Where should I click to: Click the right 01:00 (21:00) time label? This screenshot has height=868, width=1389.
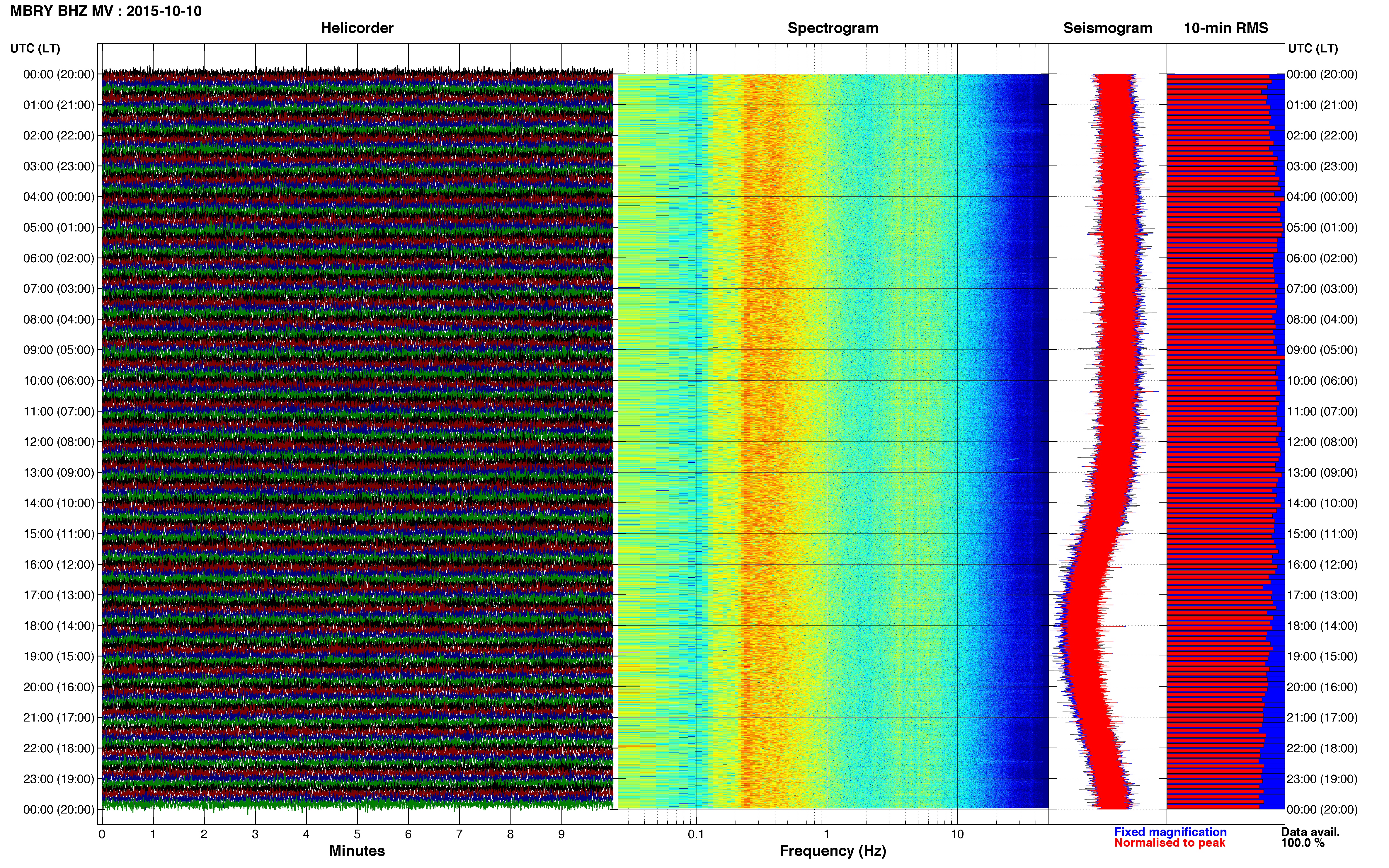[x=1322, y=105]
